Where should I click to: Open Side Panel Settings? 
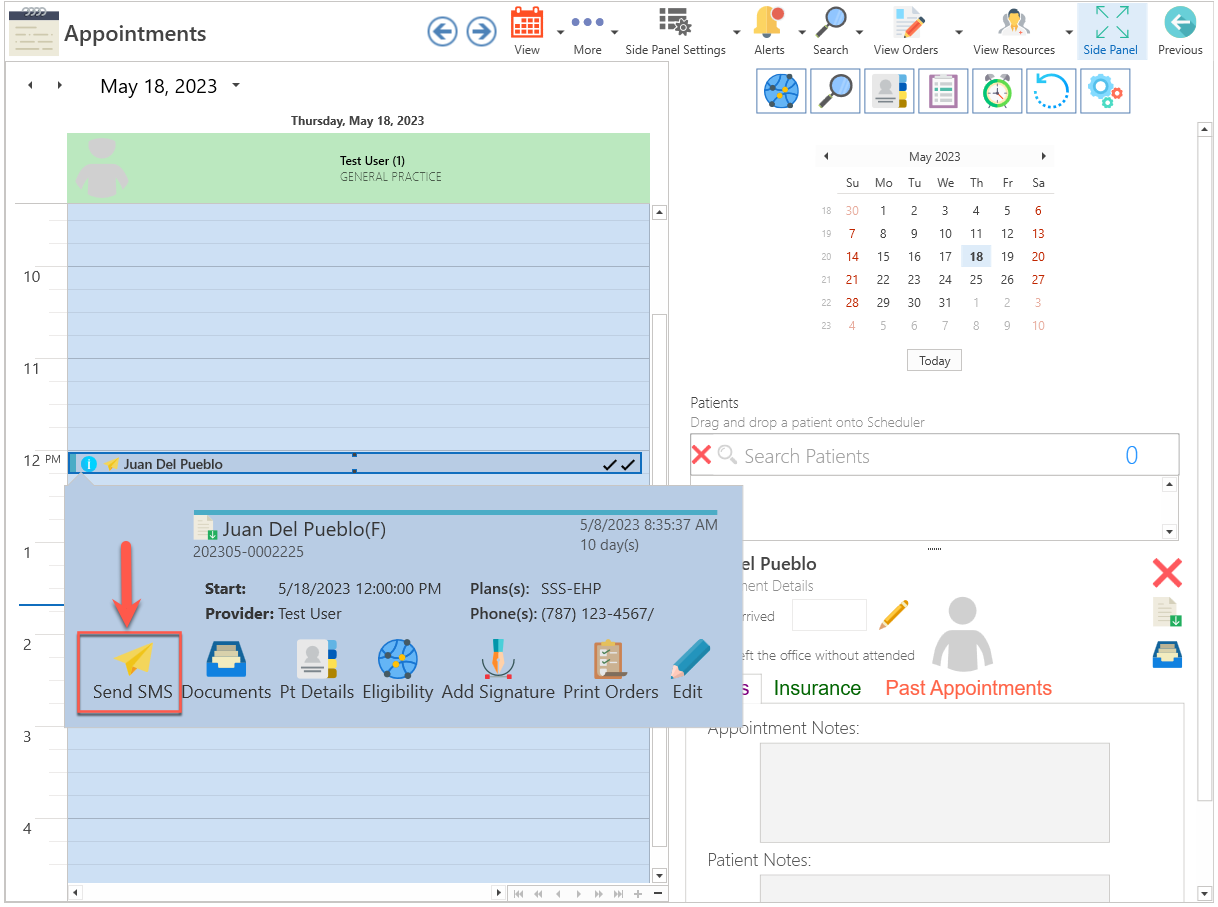(x=675, y=31)
